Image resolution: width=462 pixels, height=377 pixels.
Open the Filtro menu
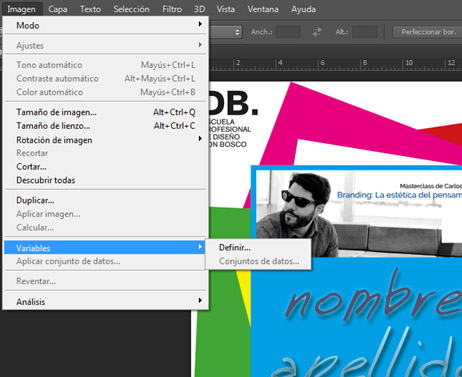[x=172, y=9]
